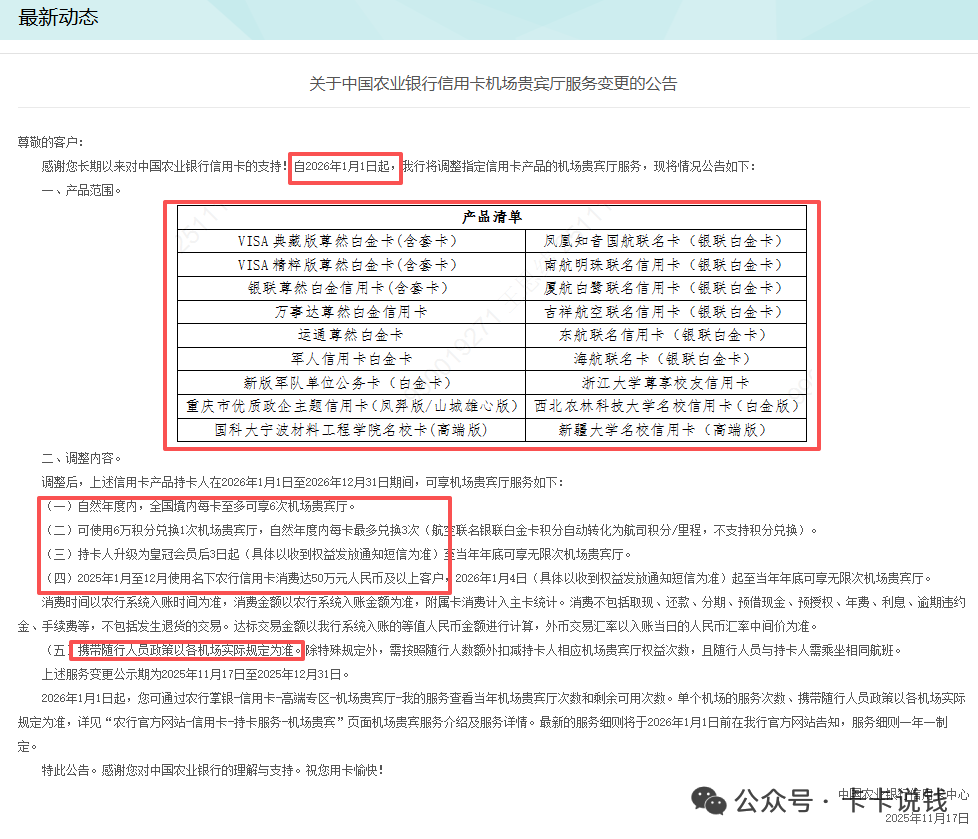
Task: Select the cell 西北农林科技大学名校信用卡(白金版)
Action: pyautogui.click(x=667, y=406)
